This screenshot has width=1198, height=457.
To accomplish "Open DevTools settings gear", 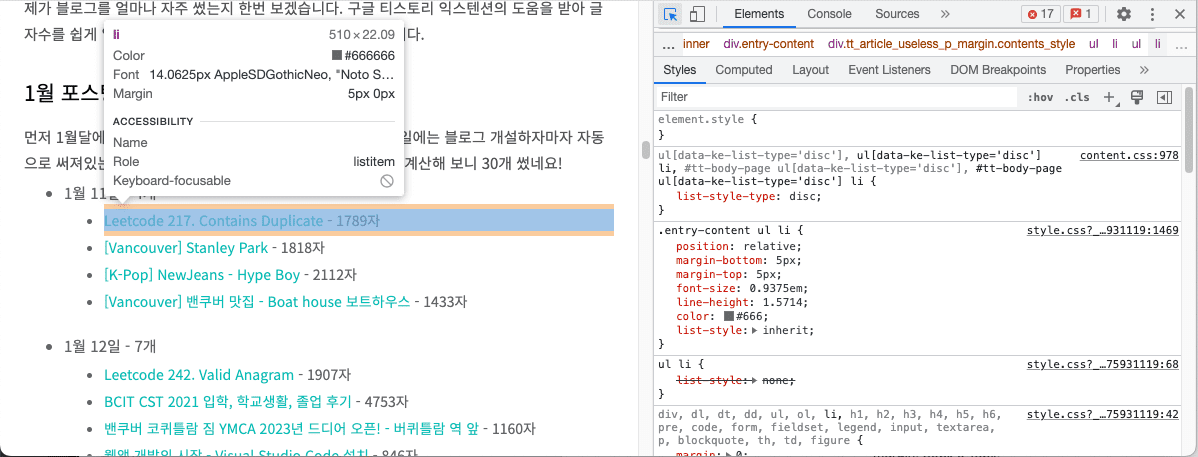I will pyautogui.click(x=1124, y=14).
